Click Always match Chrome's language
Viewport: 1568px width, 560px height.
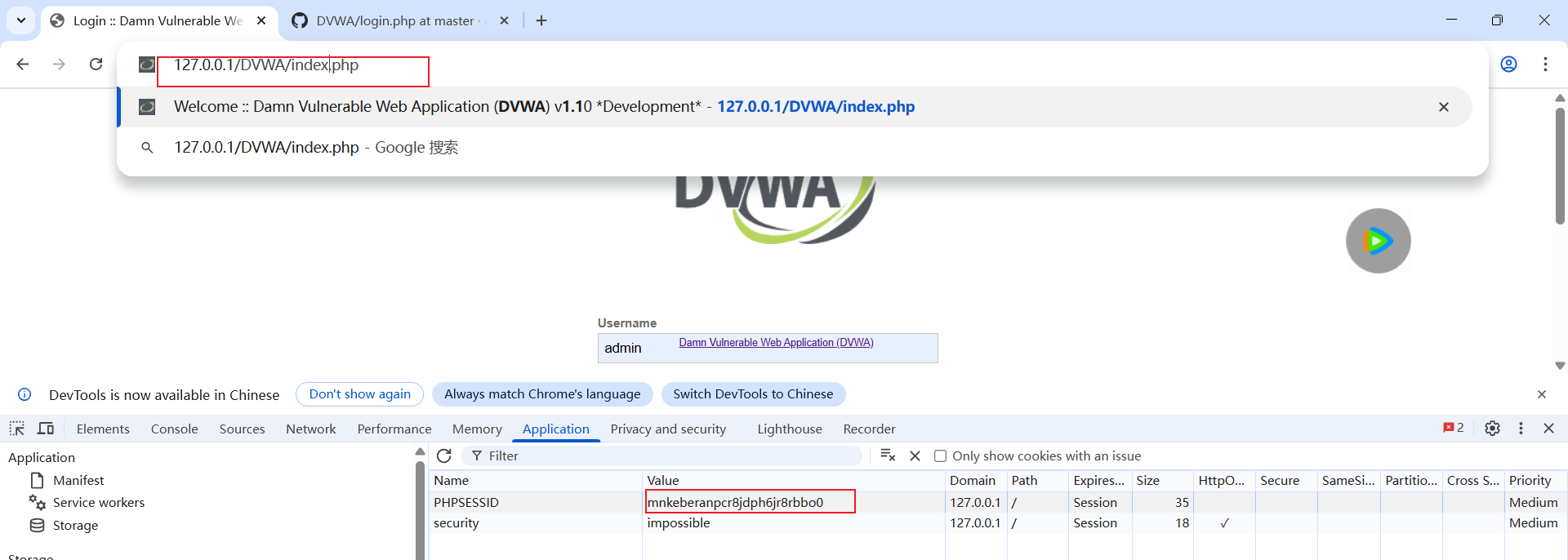coord(542,394)
